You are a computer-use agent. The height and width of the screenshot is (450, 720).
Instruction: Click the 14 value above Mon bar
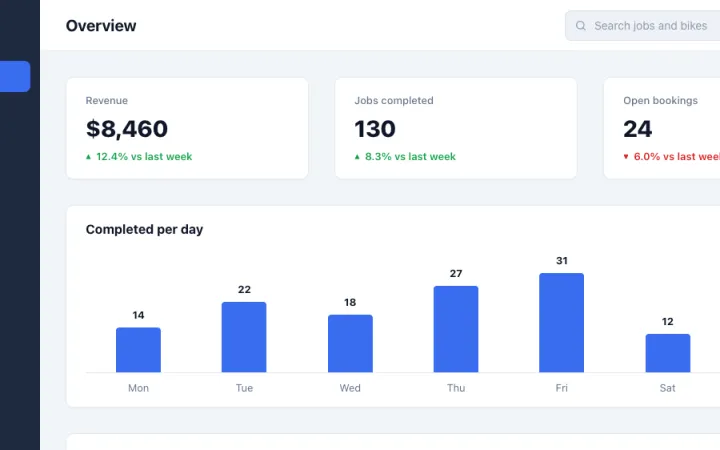coord(138,315)
